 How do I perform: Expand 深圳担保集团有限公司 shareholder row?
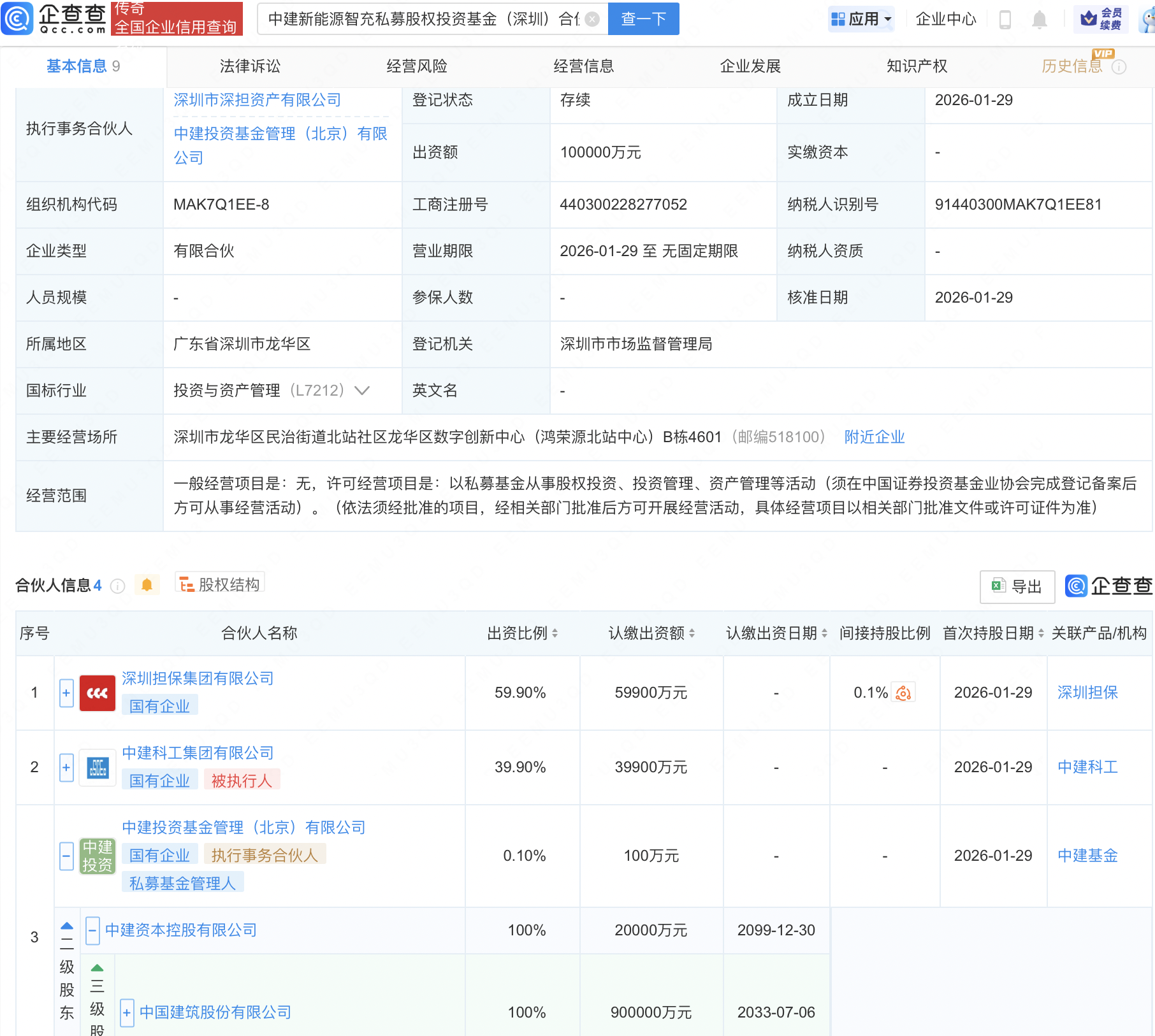point(66,693)
